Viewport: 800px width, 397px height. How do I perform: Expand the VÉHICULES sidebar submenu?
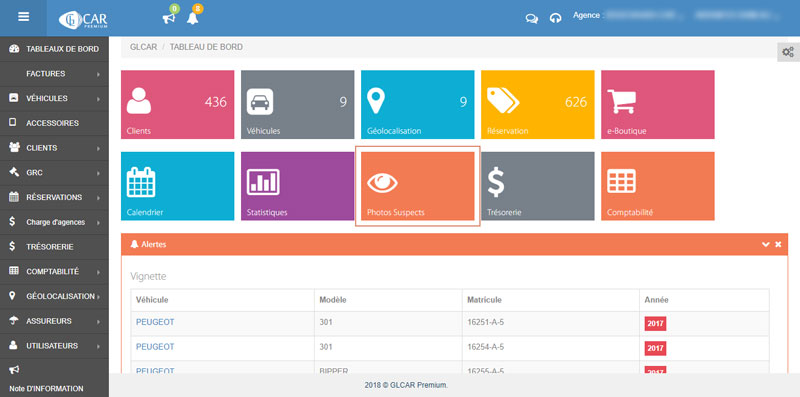click(x=54, y=98)
